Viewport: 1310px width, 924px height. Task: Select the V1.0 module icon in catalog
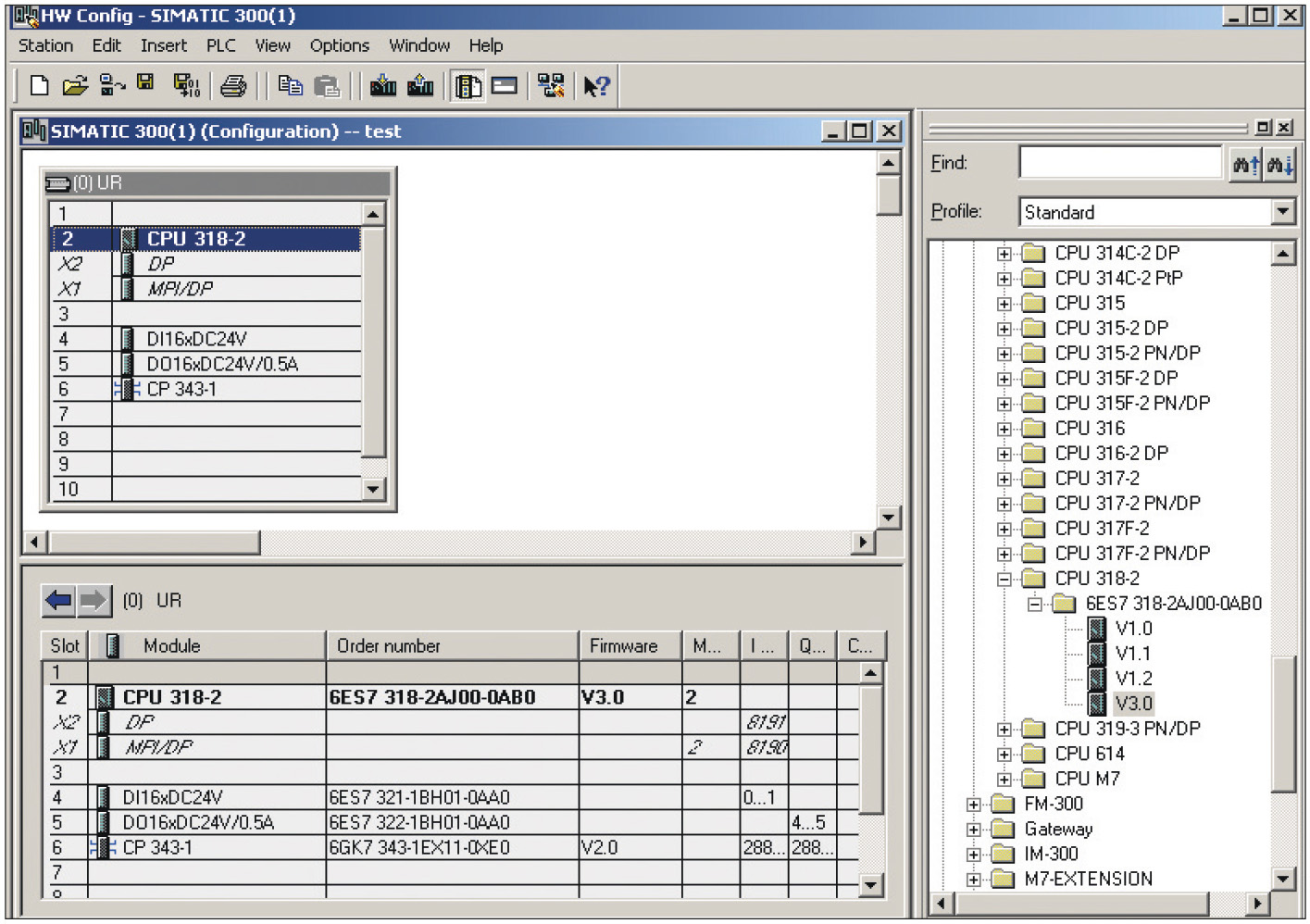(x=1097, y=629)
